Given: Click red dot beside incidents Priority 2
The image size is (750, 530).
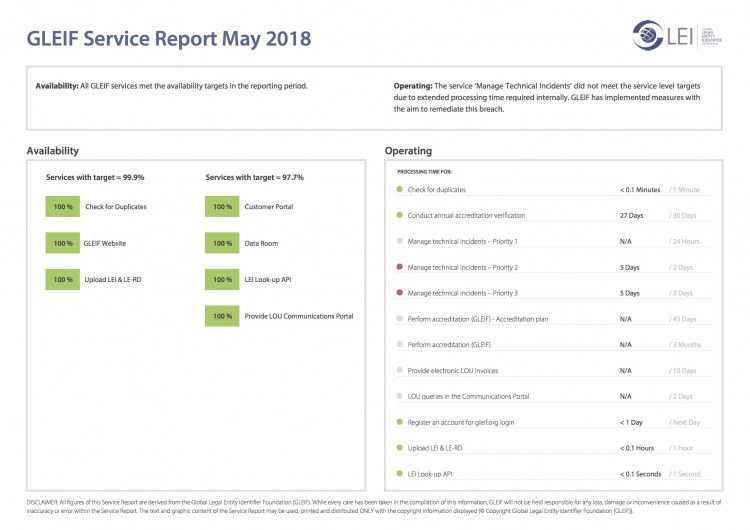Looking at the screenshot, I should coord(400,267).
